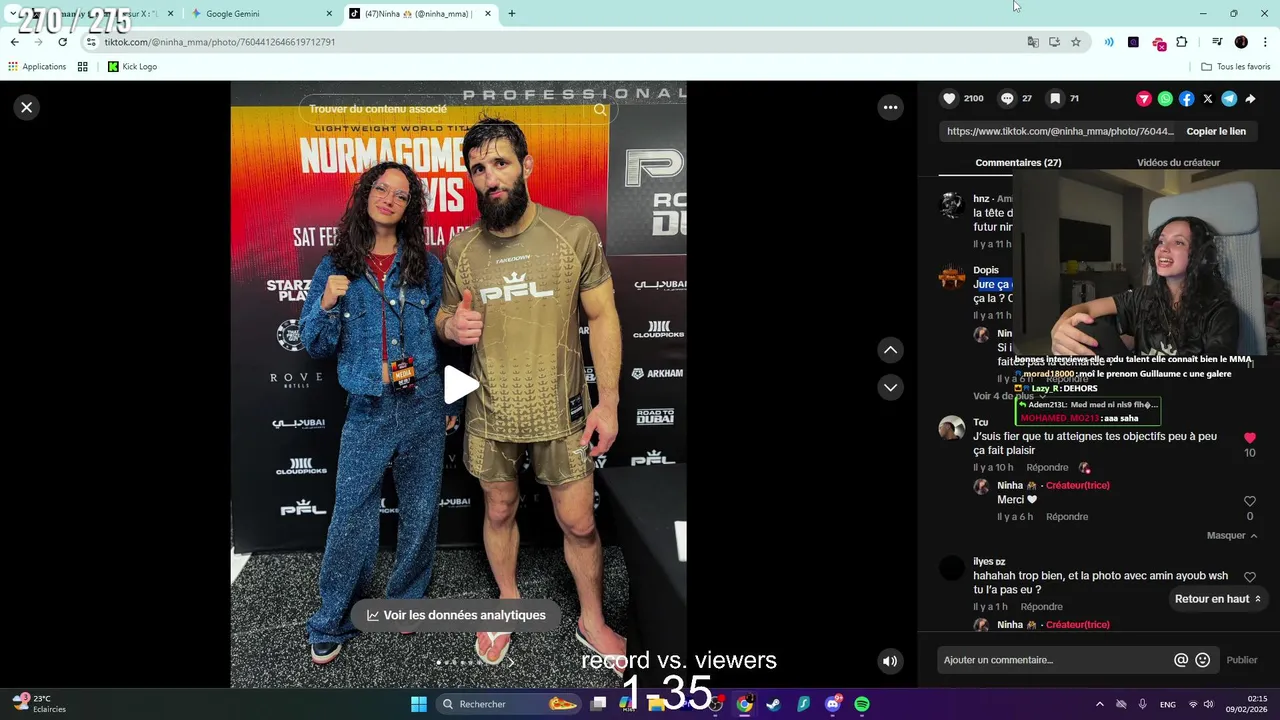Close the TikTok photo viewer
Screen dimensions: 1280x720
coord(27,107)
